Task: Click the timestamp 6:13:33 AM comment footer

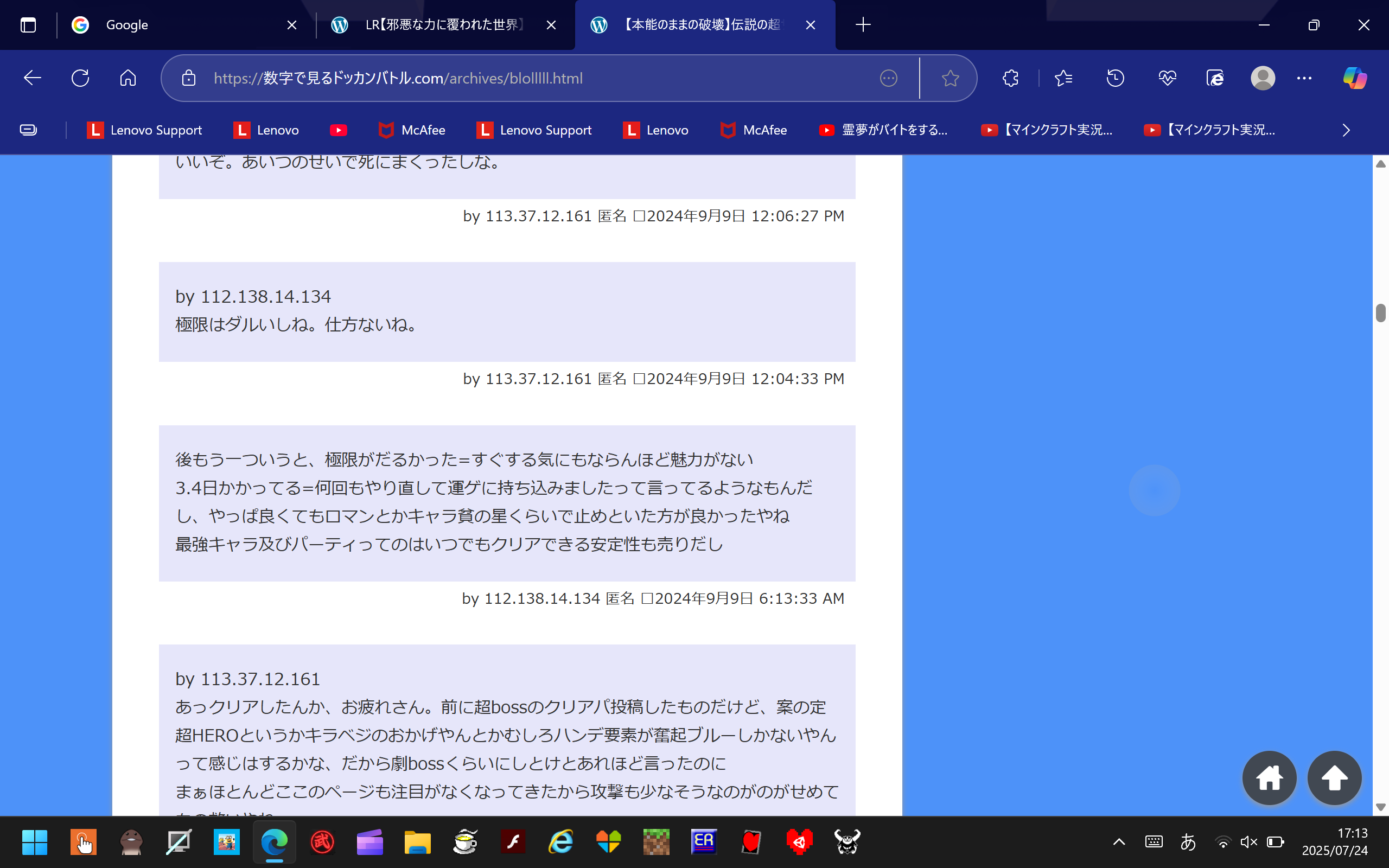Action: [653, 598]
